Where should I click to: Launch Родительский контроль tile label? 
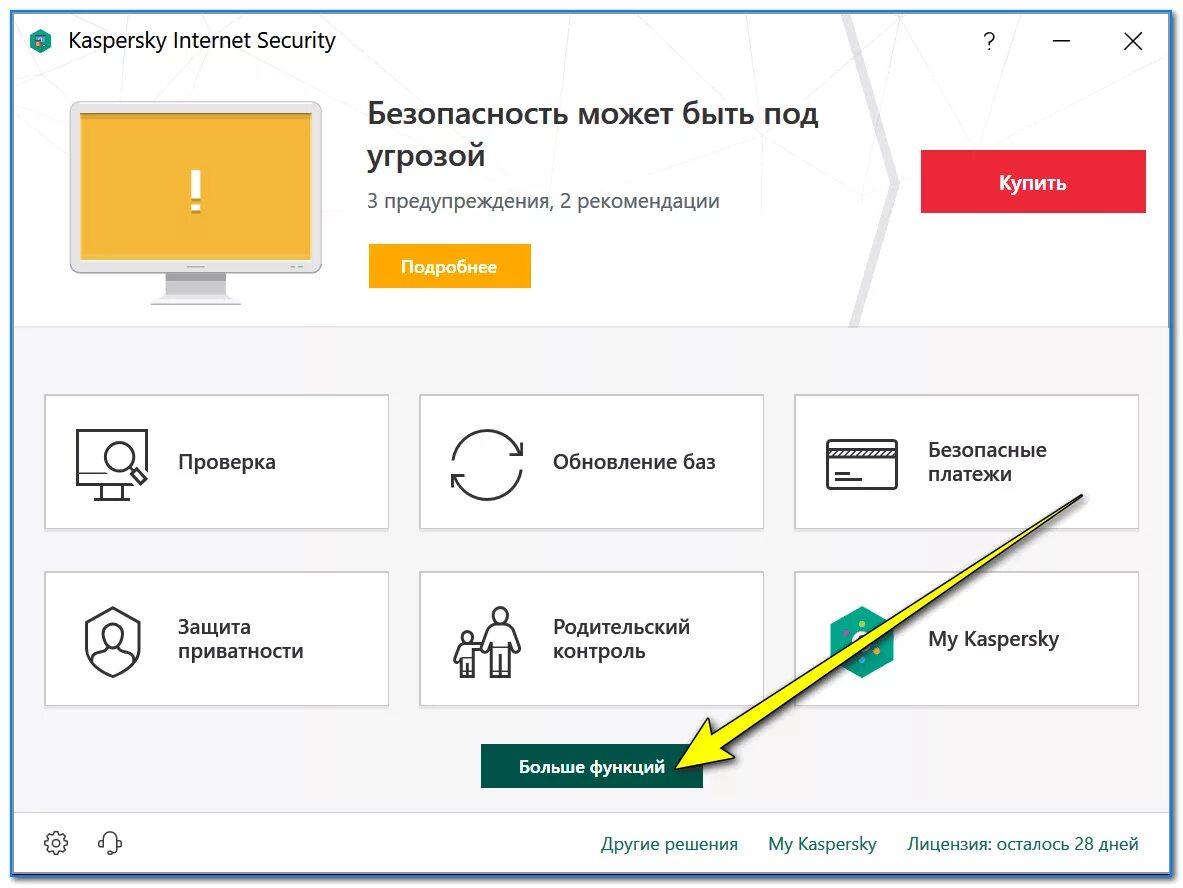[621, 638]
